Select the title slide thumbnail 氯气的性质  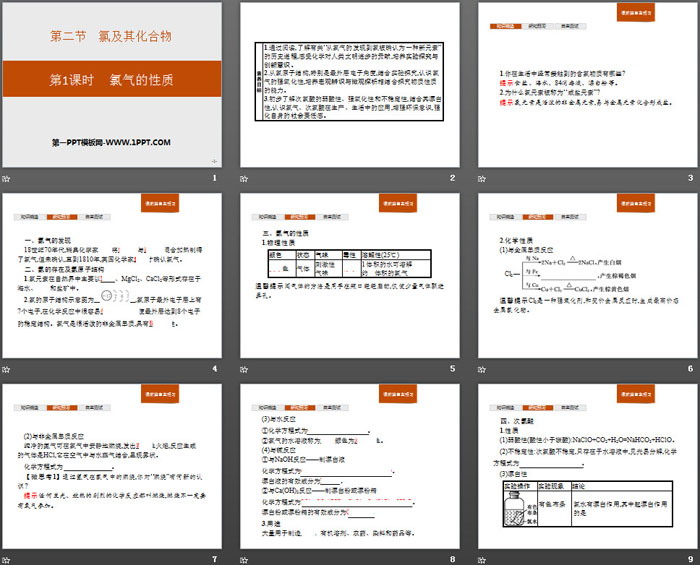tap(111, 85)
